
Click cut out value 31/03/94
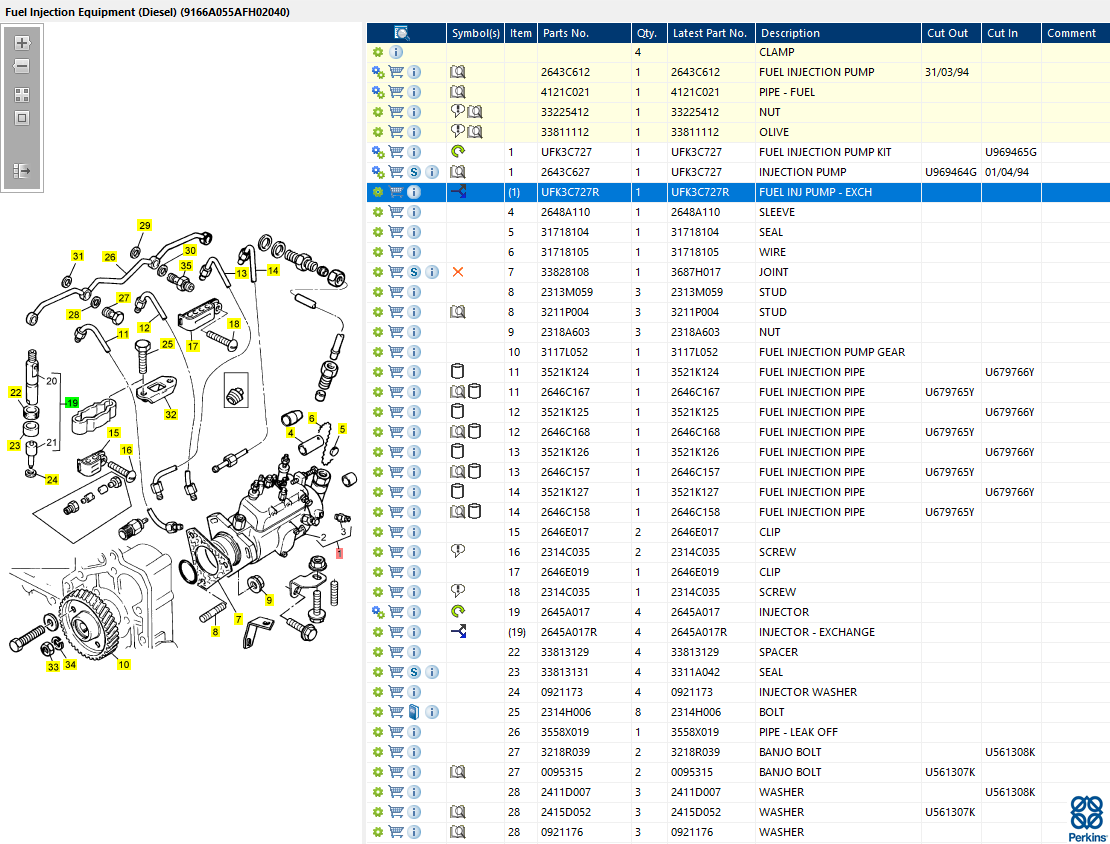(x=947, y=72)
